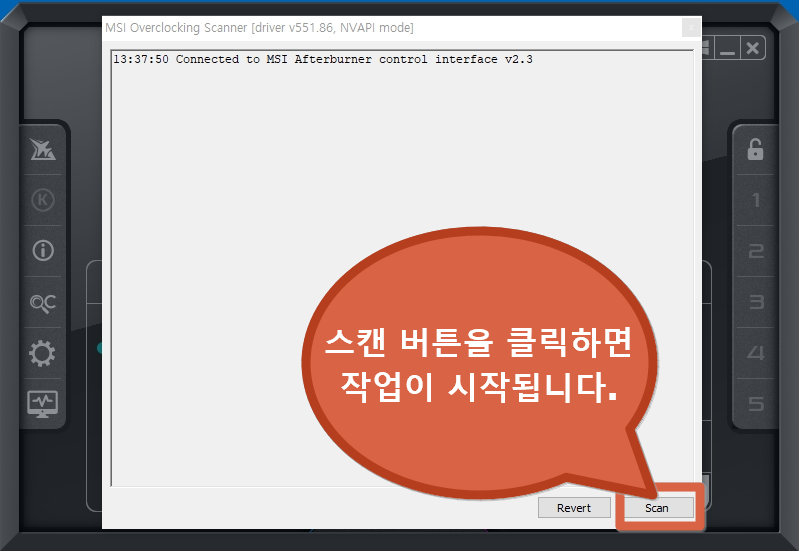Viewport: 799px width, 551px height.
Task: Open the hardware monitor icon
Action: 42,404
